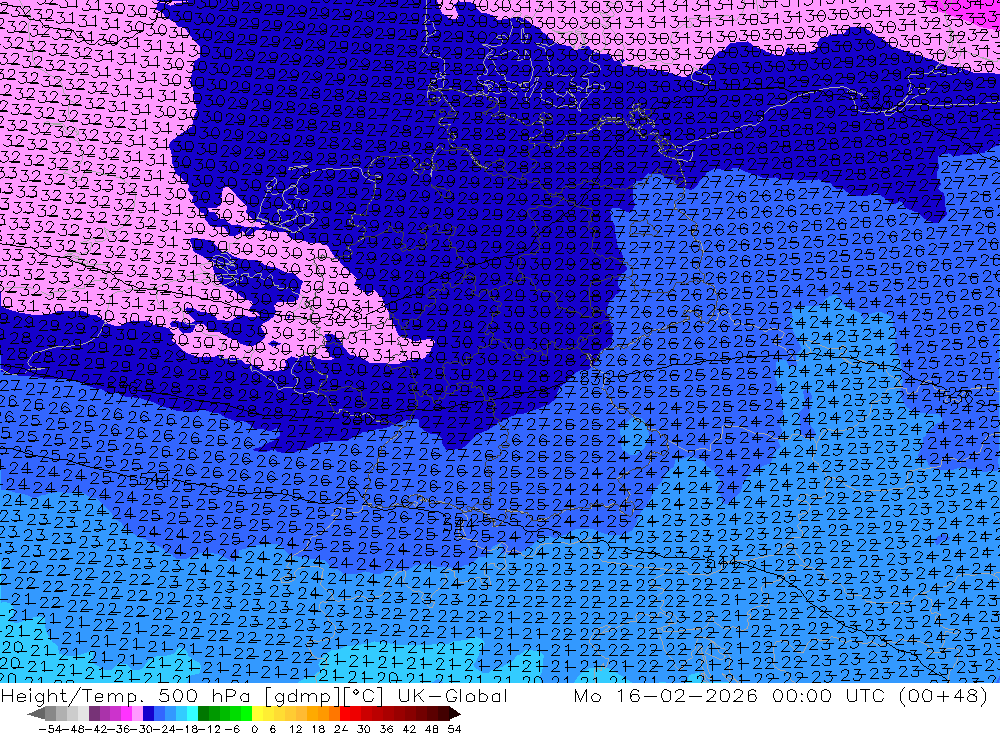The height and width of the screenshot is (733, 1000).
Task: Click the dark maroon right arrow end of legend
Action: click(455, 714)
